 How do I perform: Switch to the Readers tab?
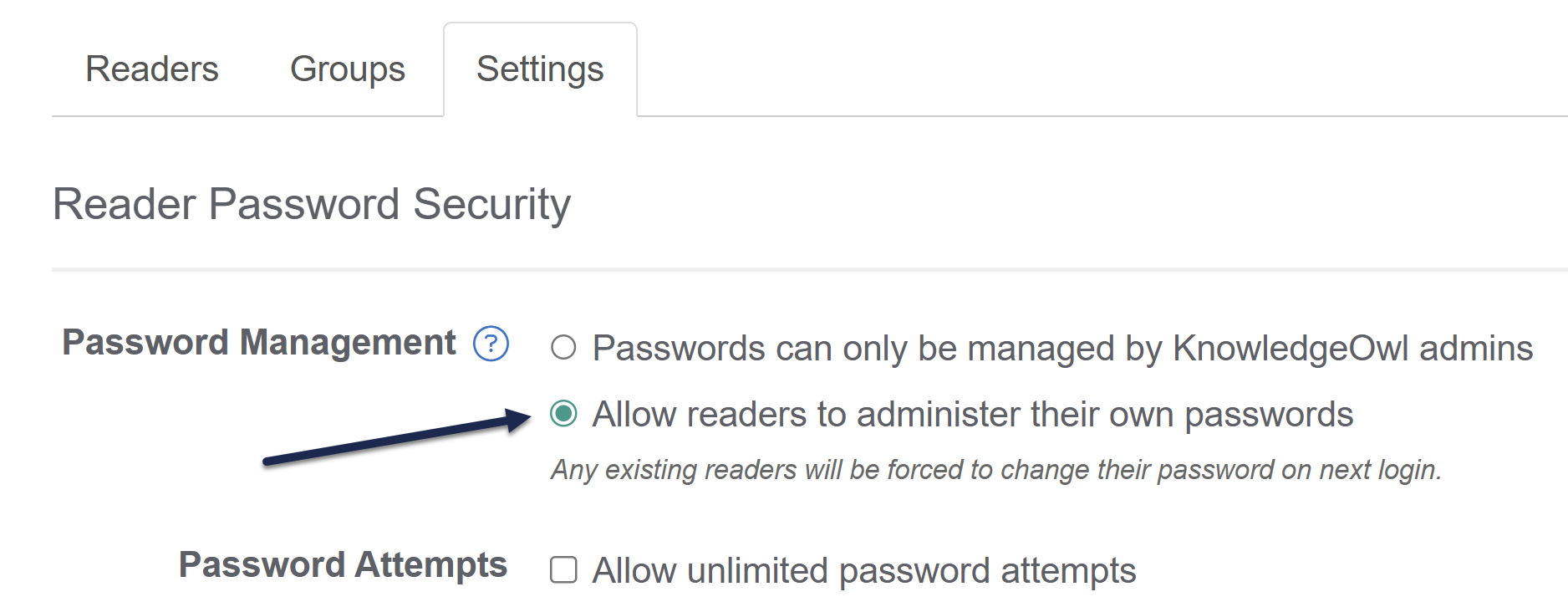(x=151, y=69)
